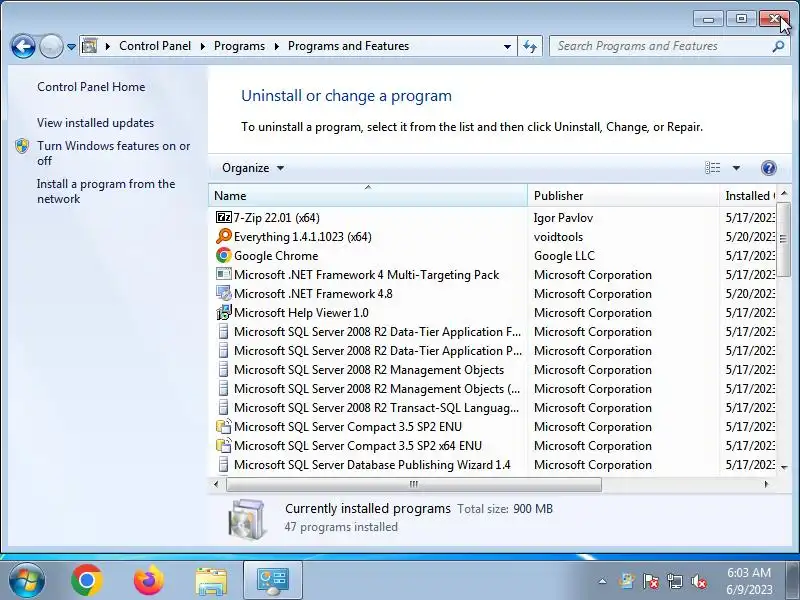800x600 pixels.
Task: Click the forward navigation arrow
Action: (x=51, y=47)
